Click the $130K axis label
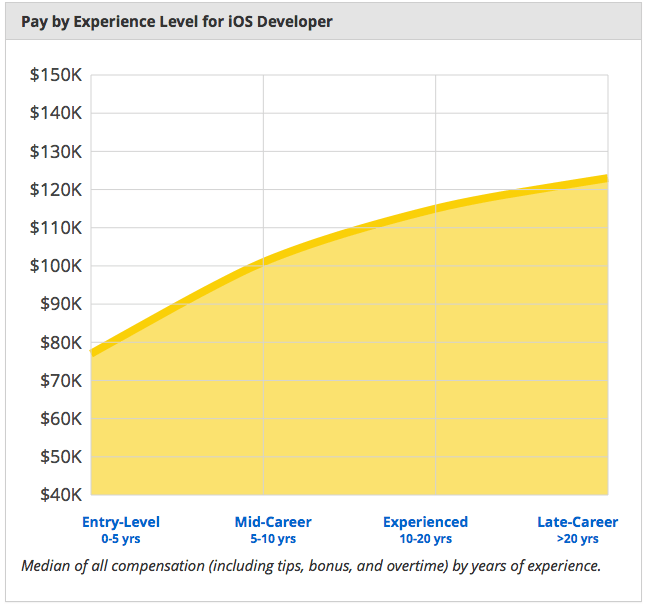The image size is (646, 604). (56, 152)
